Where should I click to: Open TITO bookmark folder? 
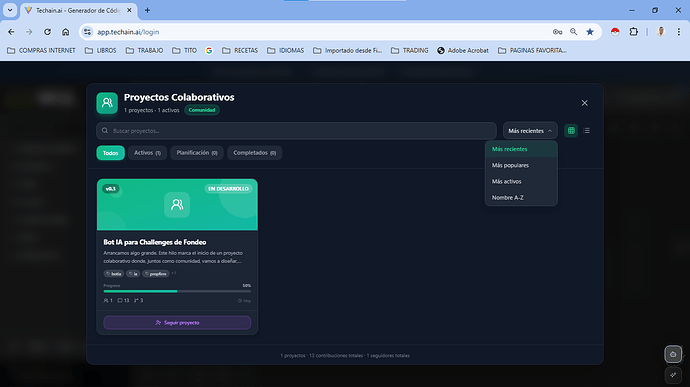point(184,51)
